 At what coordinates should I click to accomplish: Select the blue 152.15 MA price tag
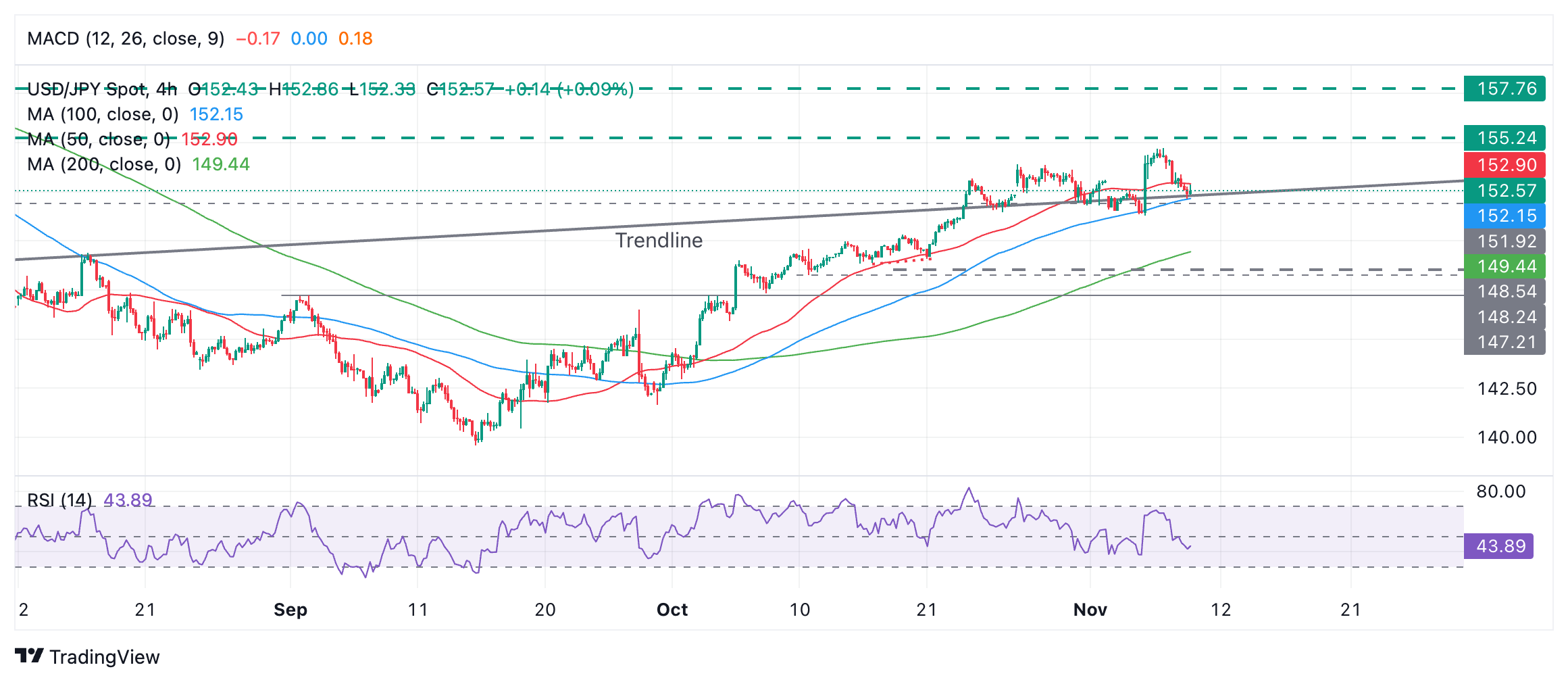coord(1504,216)
